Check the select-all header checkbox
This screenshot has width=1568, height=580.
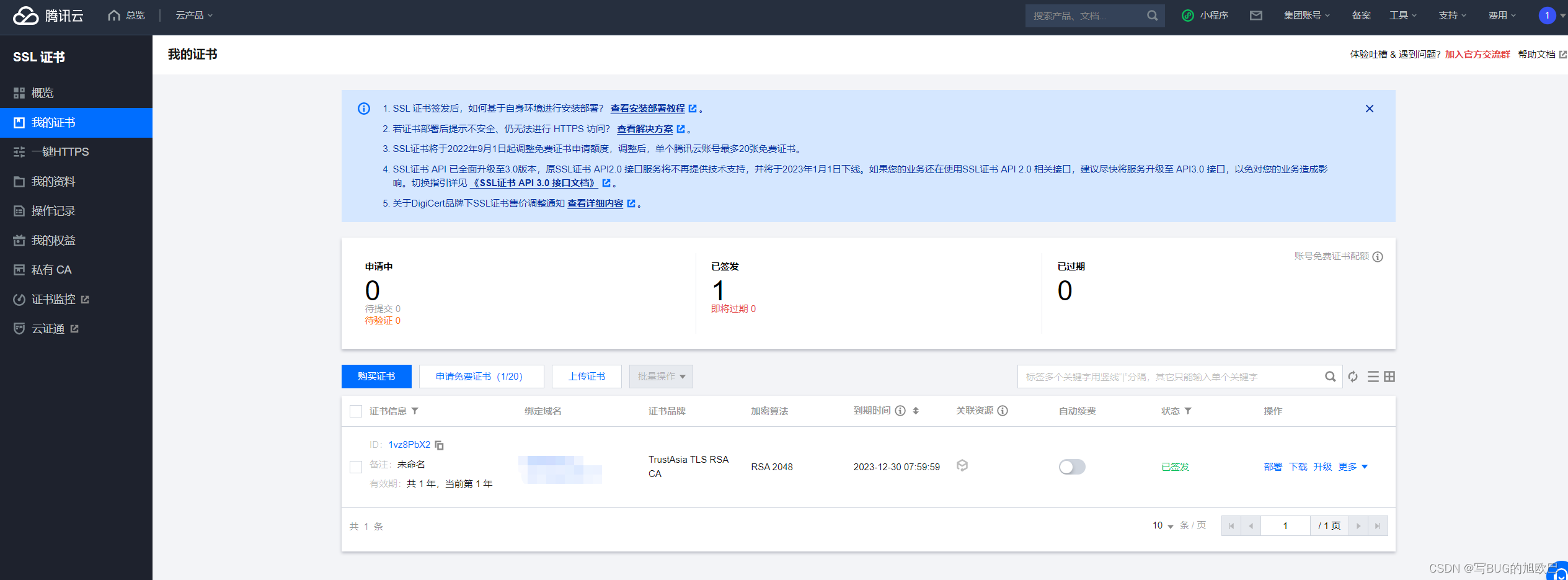pos(356,411)
